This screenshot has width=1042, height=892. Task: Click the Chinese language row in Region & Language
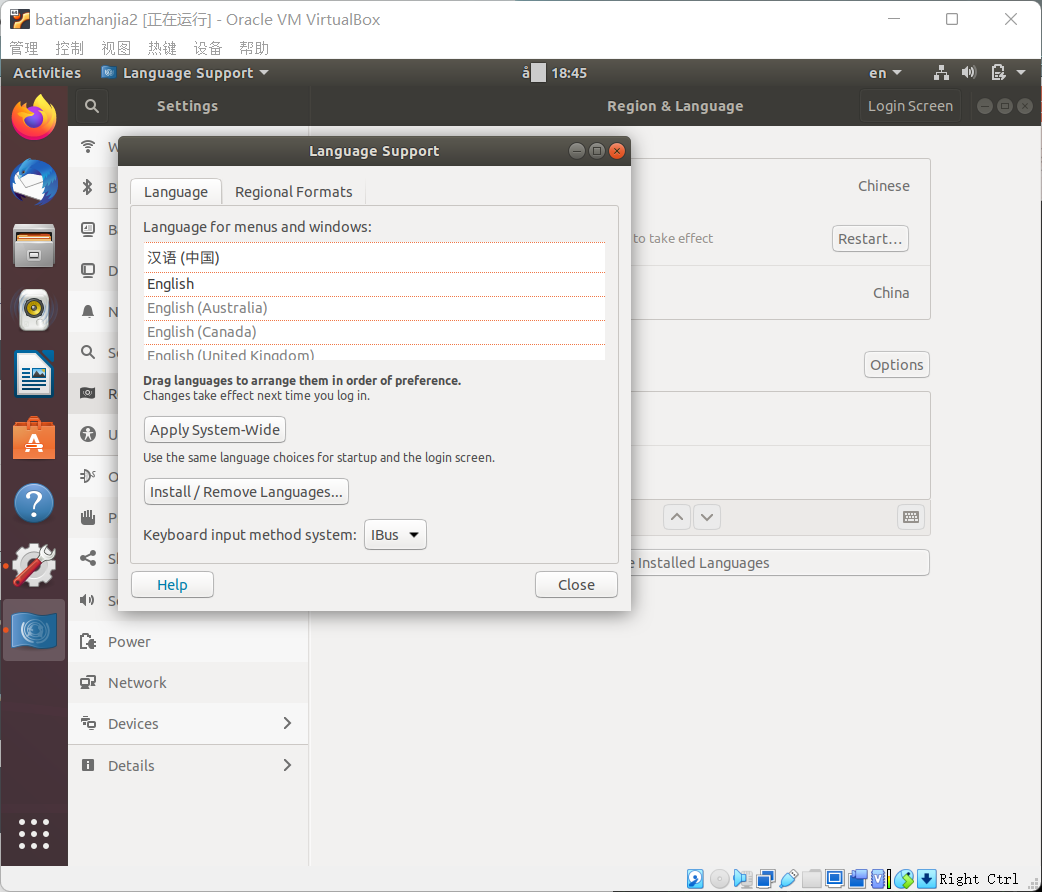pos(780,186)
